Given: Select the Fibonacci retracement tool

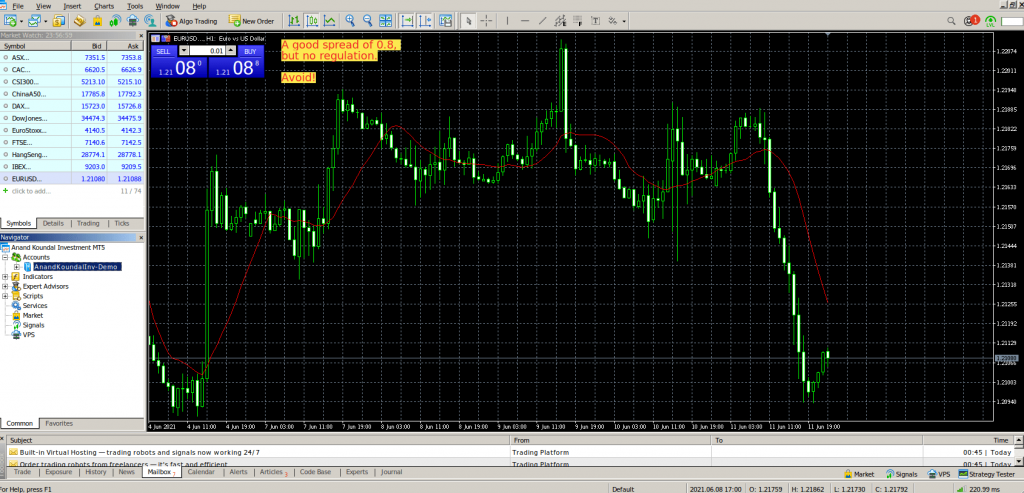Looking at the screenshot, I should tap(577, 22).
